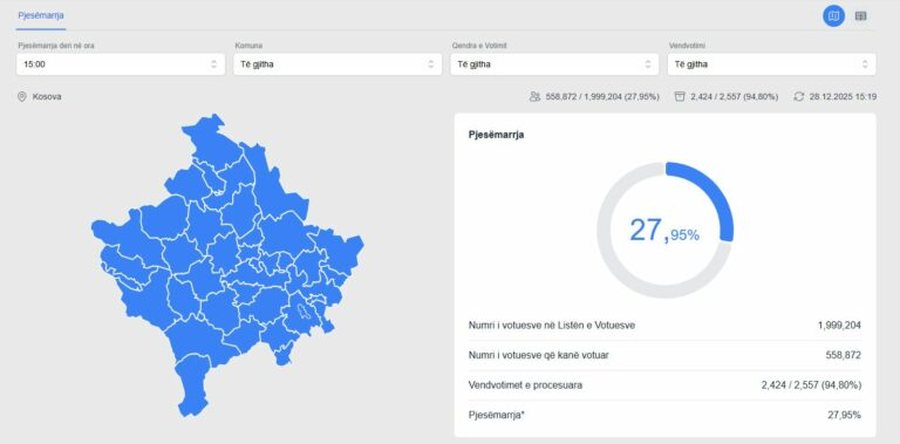Click the 2,424 / 2,557 (94,80%) header stat
Viewport: 900px width, 444px height.
tap(734, 96)
